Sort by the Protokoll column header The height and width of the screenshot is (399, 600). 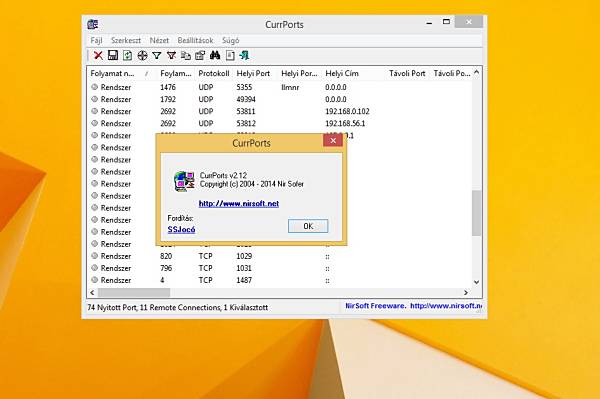click(x=214, y=73)
